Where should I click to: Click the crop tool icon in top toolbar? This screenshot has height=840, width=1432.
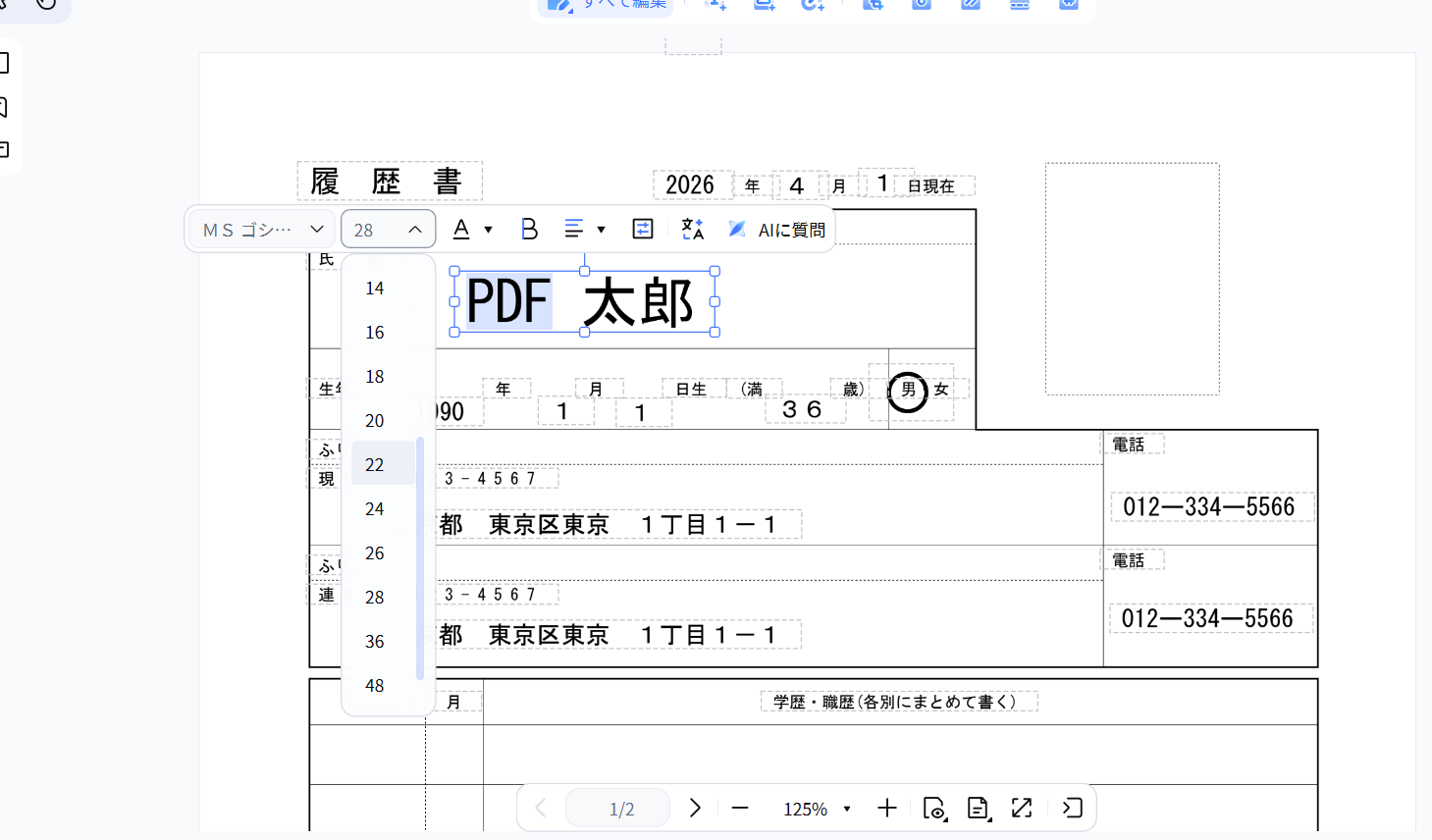coord(873,5)
